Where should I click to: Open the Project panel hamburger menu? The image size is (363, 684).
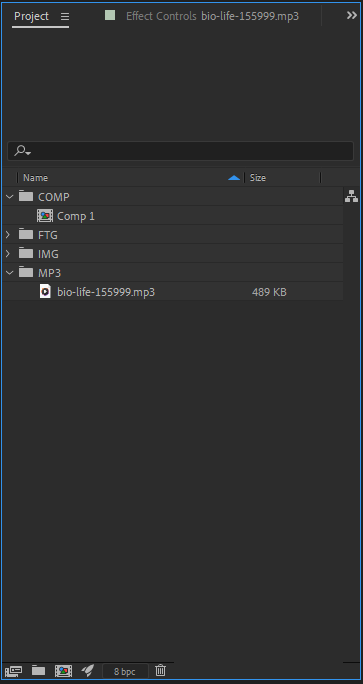click(65, 17)
